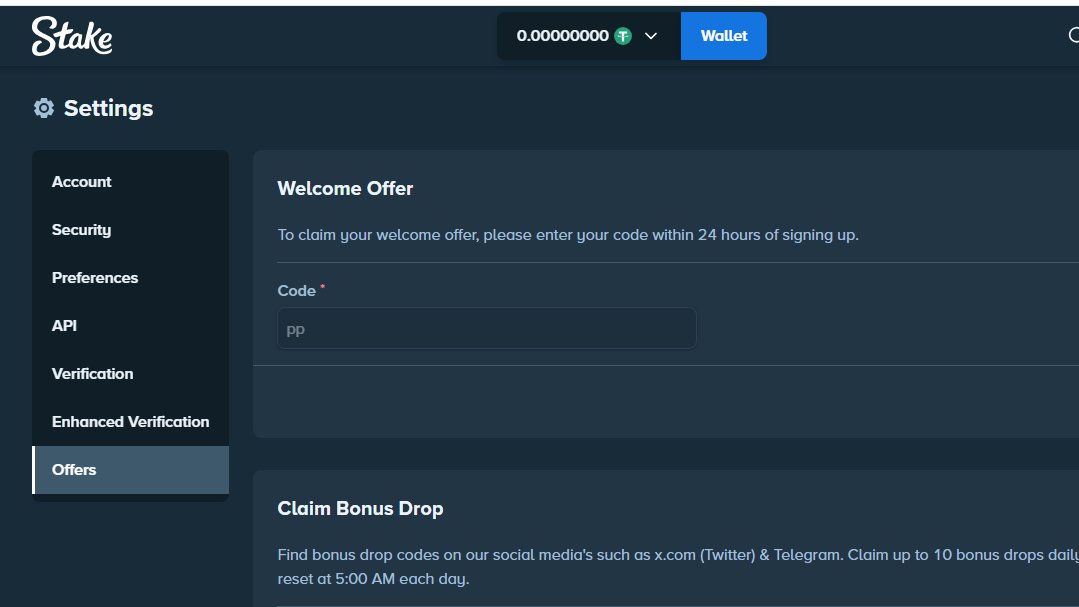1079x607 pixels.
Task: Click the Code field label
Action: tap(297, 291)
